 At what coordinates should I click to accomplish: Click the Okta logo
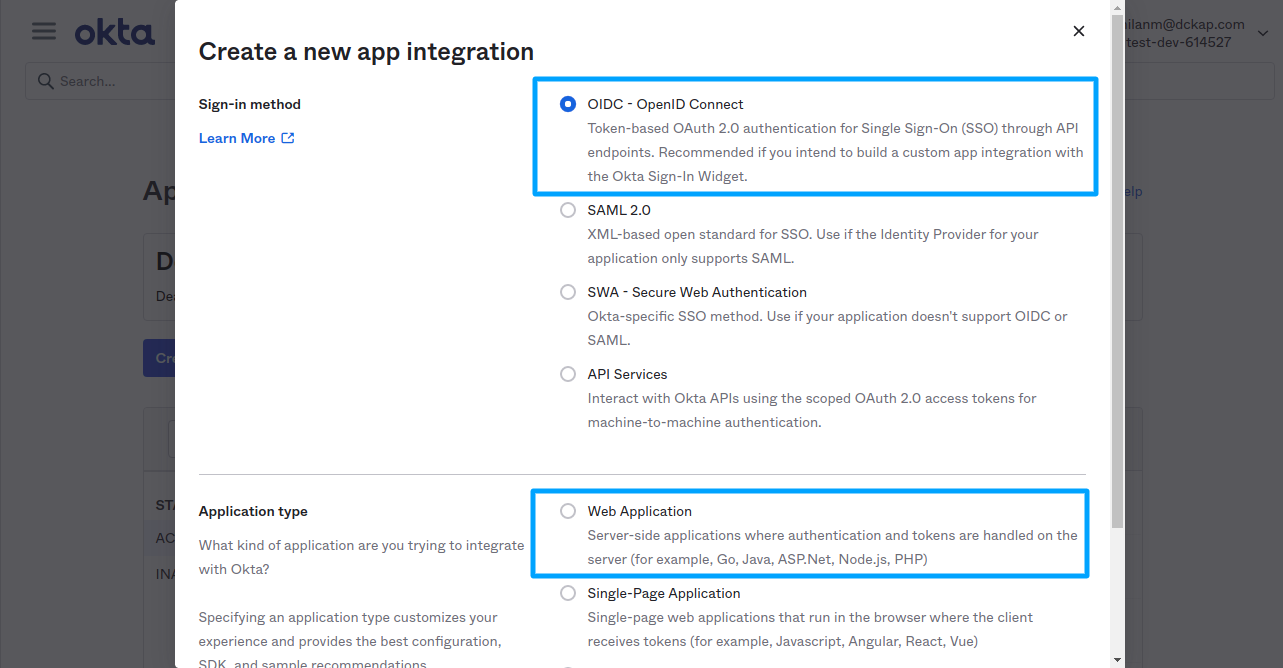pyautogui.click(x=113, y=31)
